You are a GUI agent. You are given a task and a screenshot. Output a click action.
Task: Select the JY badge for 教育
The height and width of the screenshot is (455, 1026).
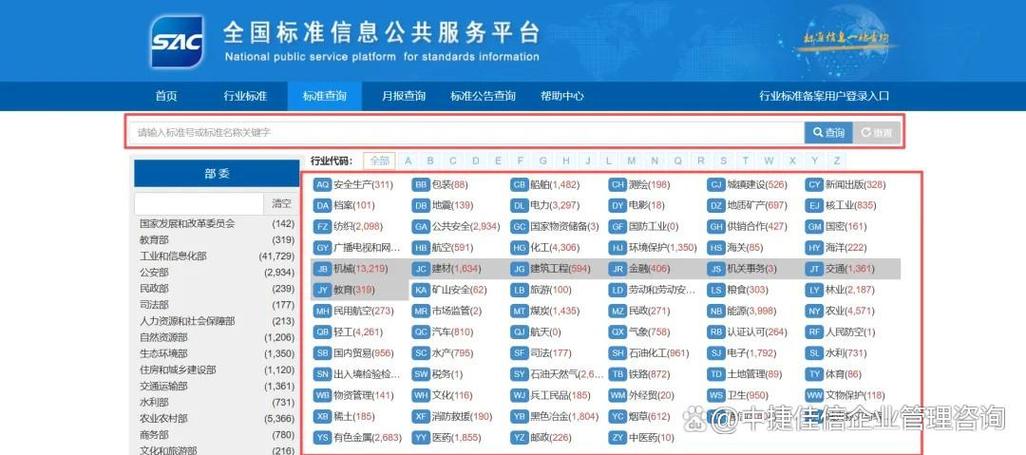(322, 290)
